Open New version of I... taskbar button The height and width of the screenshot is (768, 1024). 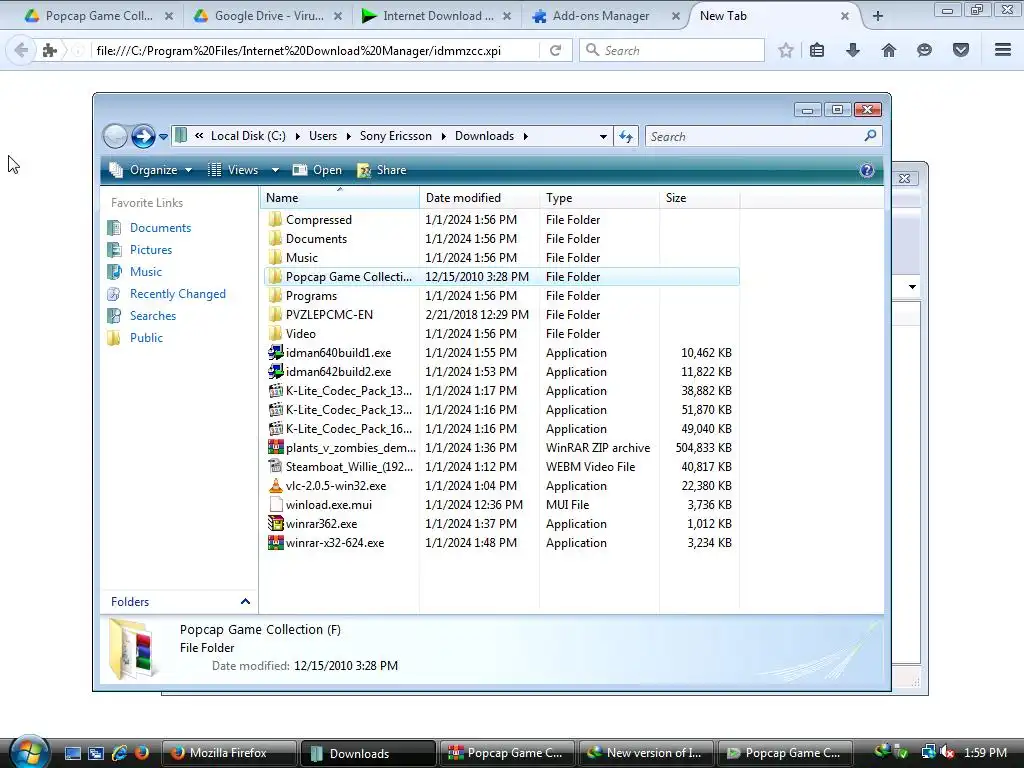pyautogui.click(x=646, y=753)
